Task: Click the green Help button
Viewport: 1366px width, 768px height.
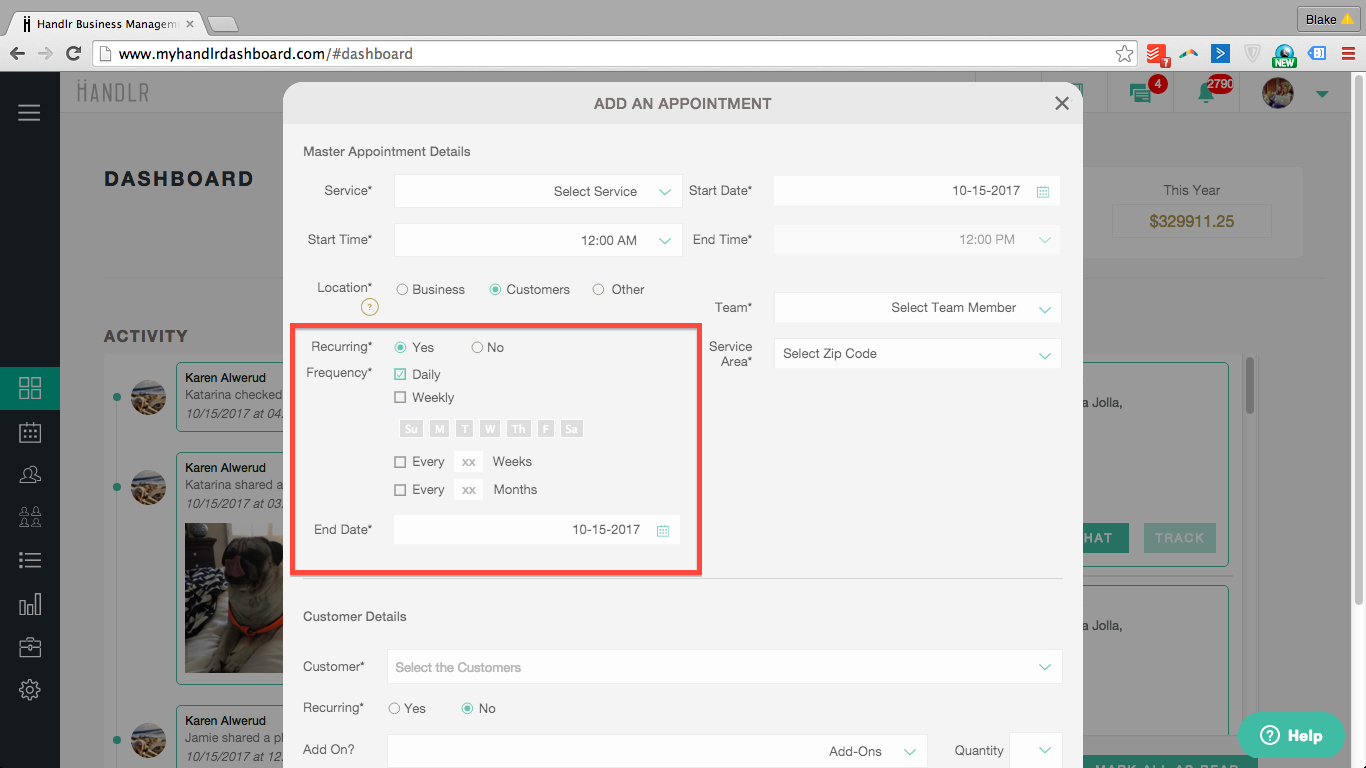Action: [x=1291, y=735]
